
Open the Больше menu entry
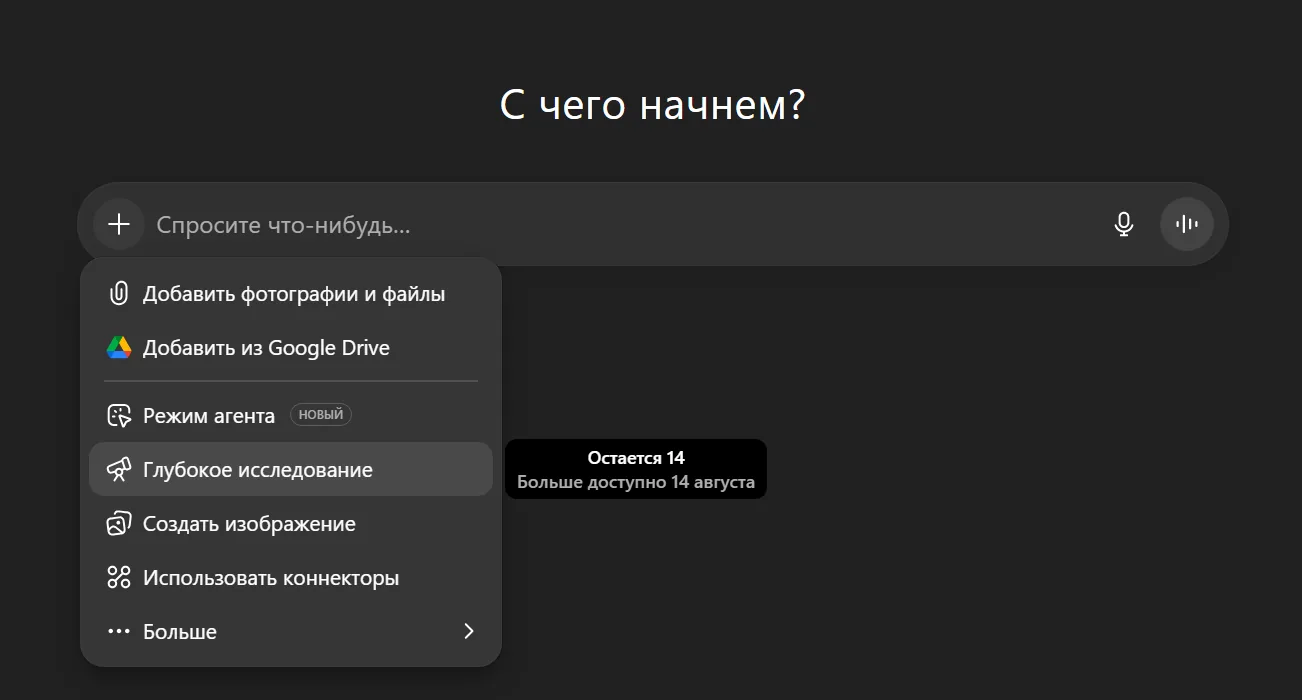click(x=291, y=631)
